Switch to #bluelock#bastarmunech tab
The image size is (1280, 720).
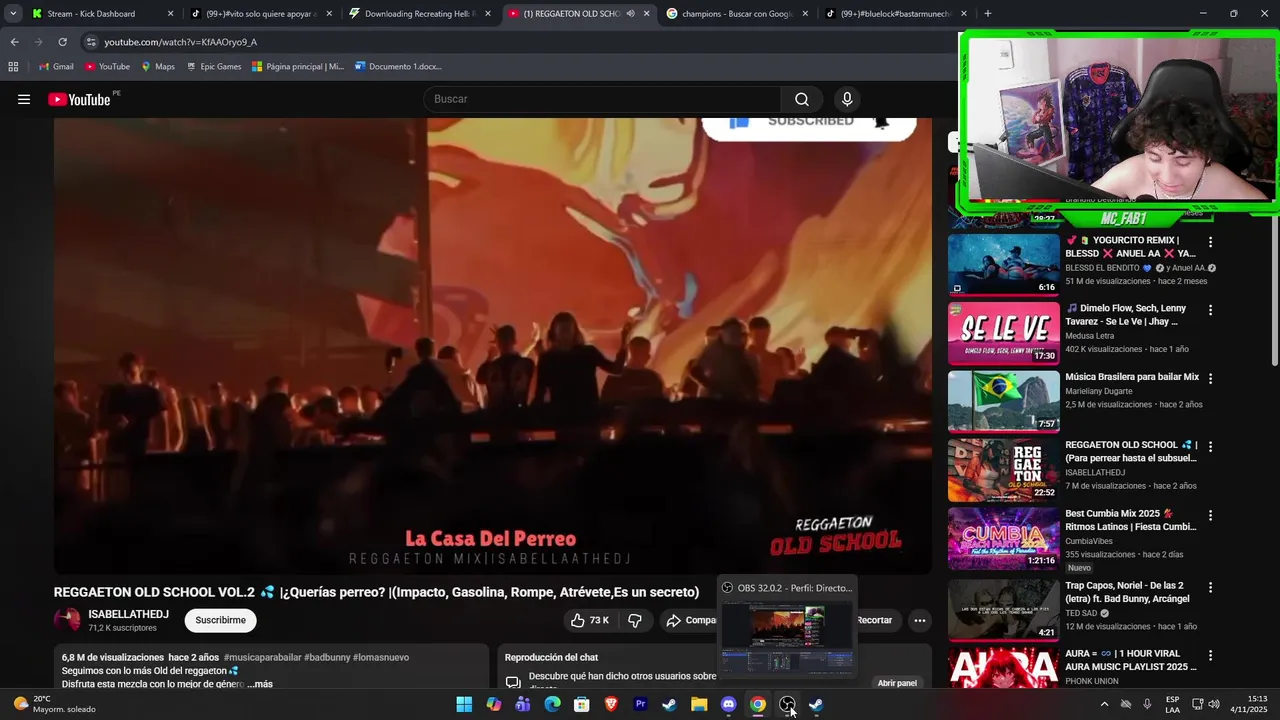pyautogui.click(x=896, y=14)
